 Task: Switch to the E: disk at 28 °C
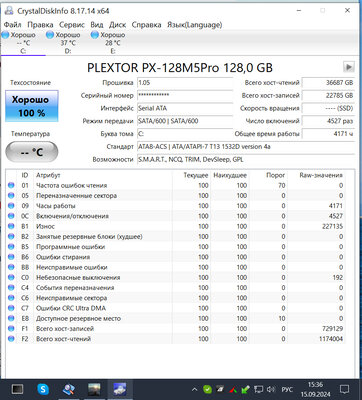pyautogui.click(x=113, y=43)
